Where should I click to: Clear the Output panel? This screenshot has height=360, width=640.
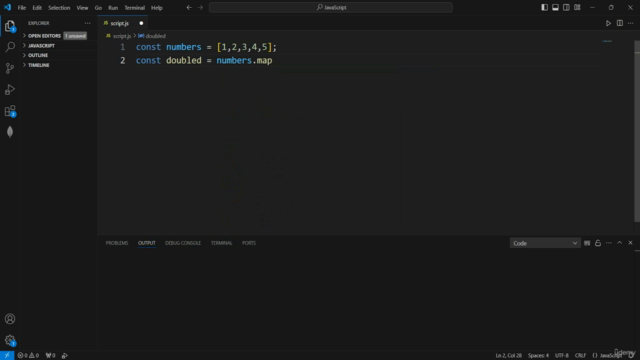coord(587,243)
